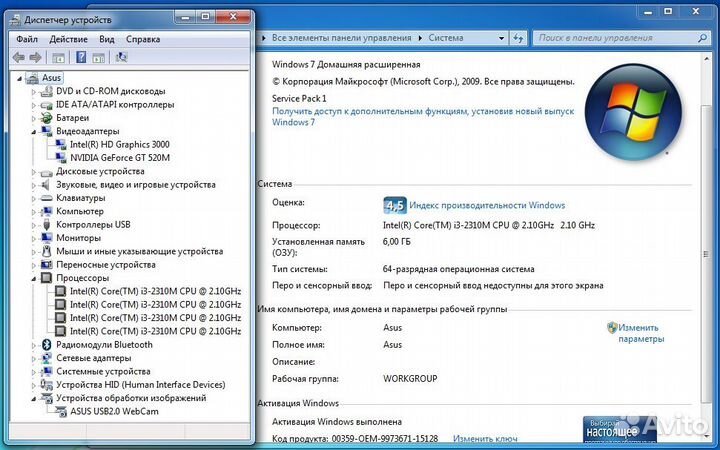
Task: Expand the DVD и CD-ROM дисководы node
Action: [x=34, y=91]
